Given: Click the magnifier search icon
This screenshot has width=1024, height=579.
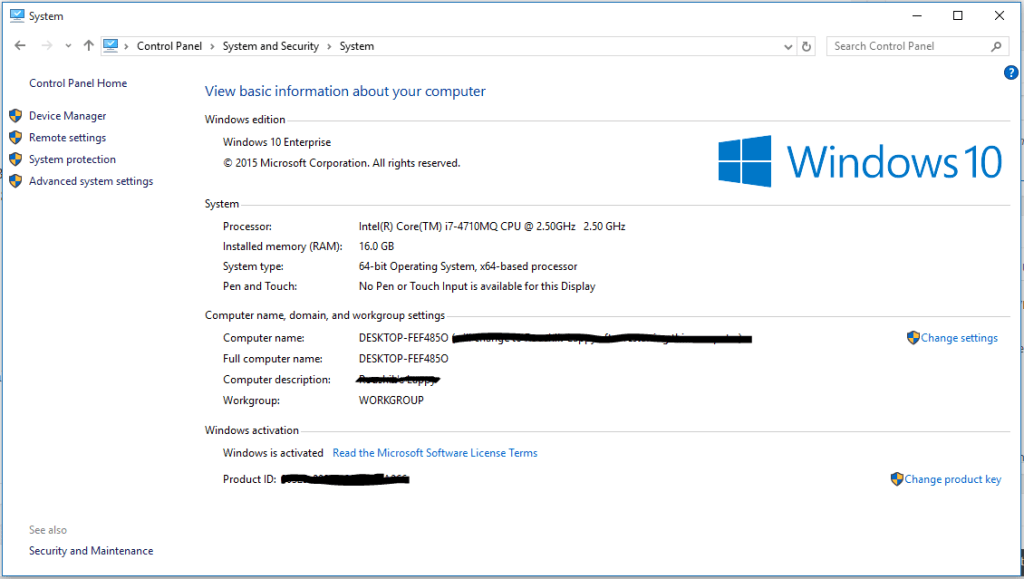Looking at the screenshot, I should pyautogui.click(x=996, y=46).
